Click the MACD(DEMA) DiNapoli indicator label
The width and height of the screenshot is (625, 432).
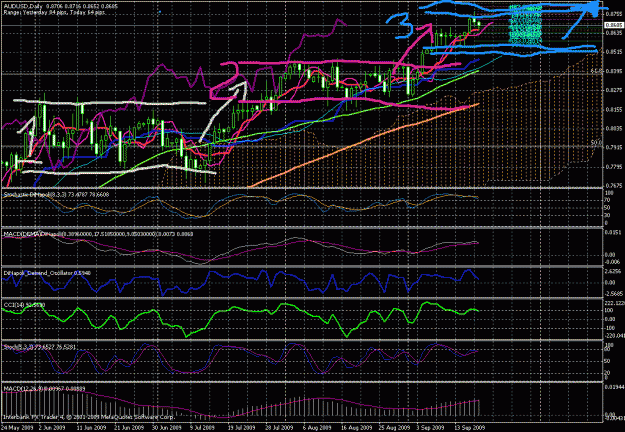click(x=98, y=234)
